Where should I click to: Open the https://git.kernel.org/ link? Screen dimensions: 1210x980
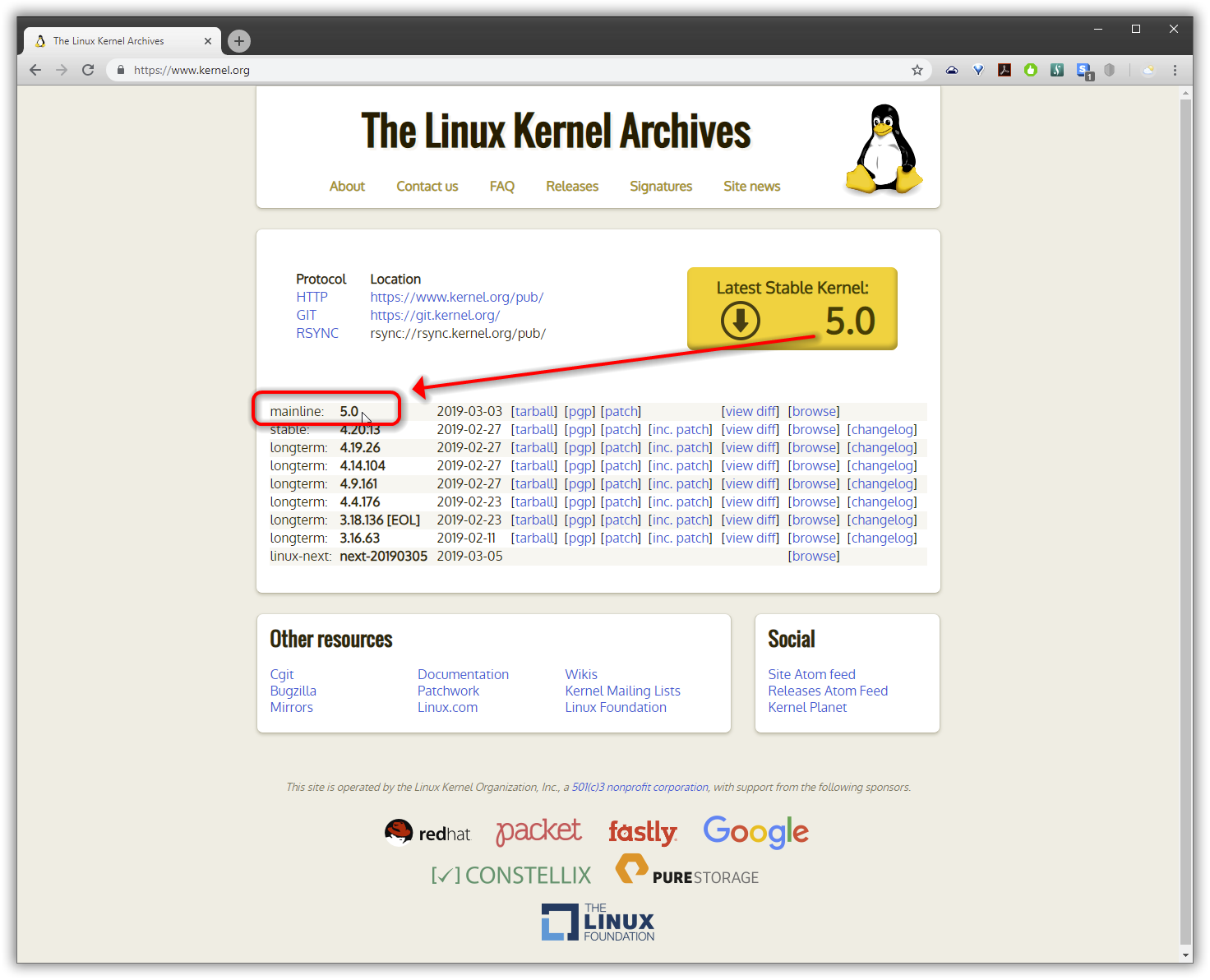tap(435, 316)
